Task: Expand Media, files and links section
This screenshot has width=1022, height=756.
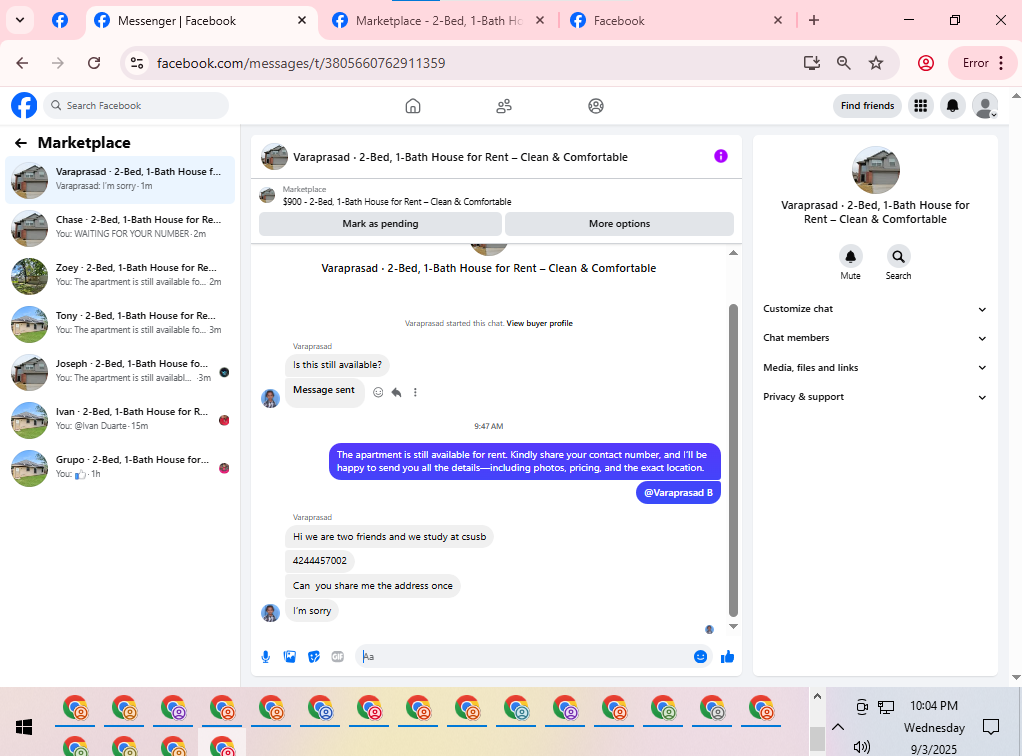Action: (875, 368)
